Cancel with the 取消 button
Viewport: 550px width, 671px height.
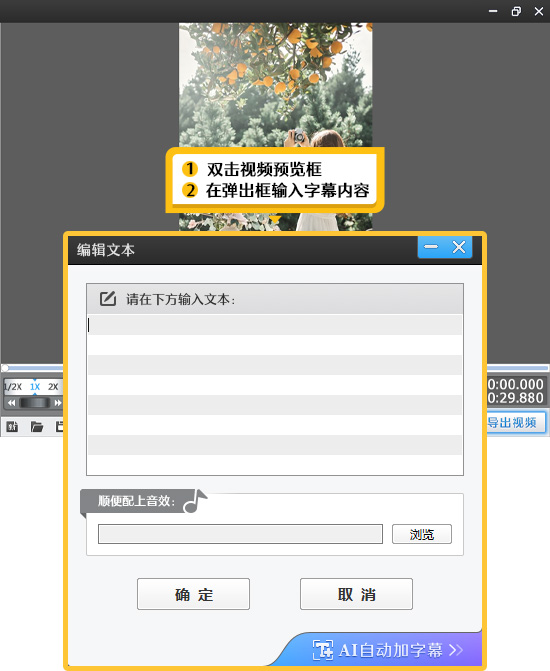pyautogui.click(x=356, y=594)
